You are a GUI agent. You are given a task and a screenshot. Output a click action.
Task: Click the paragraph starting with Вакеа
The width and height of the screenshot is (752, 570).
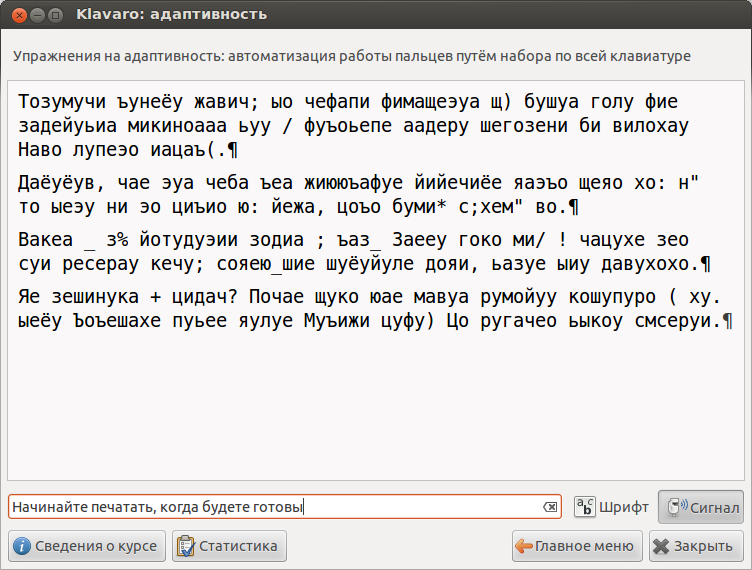(364, 251)
